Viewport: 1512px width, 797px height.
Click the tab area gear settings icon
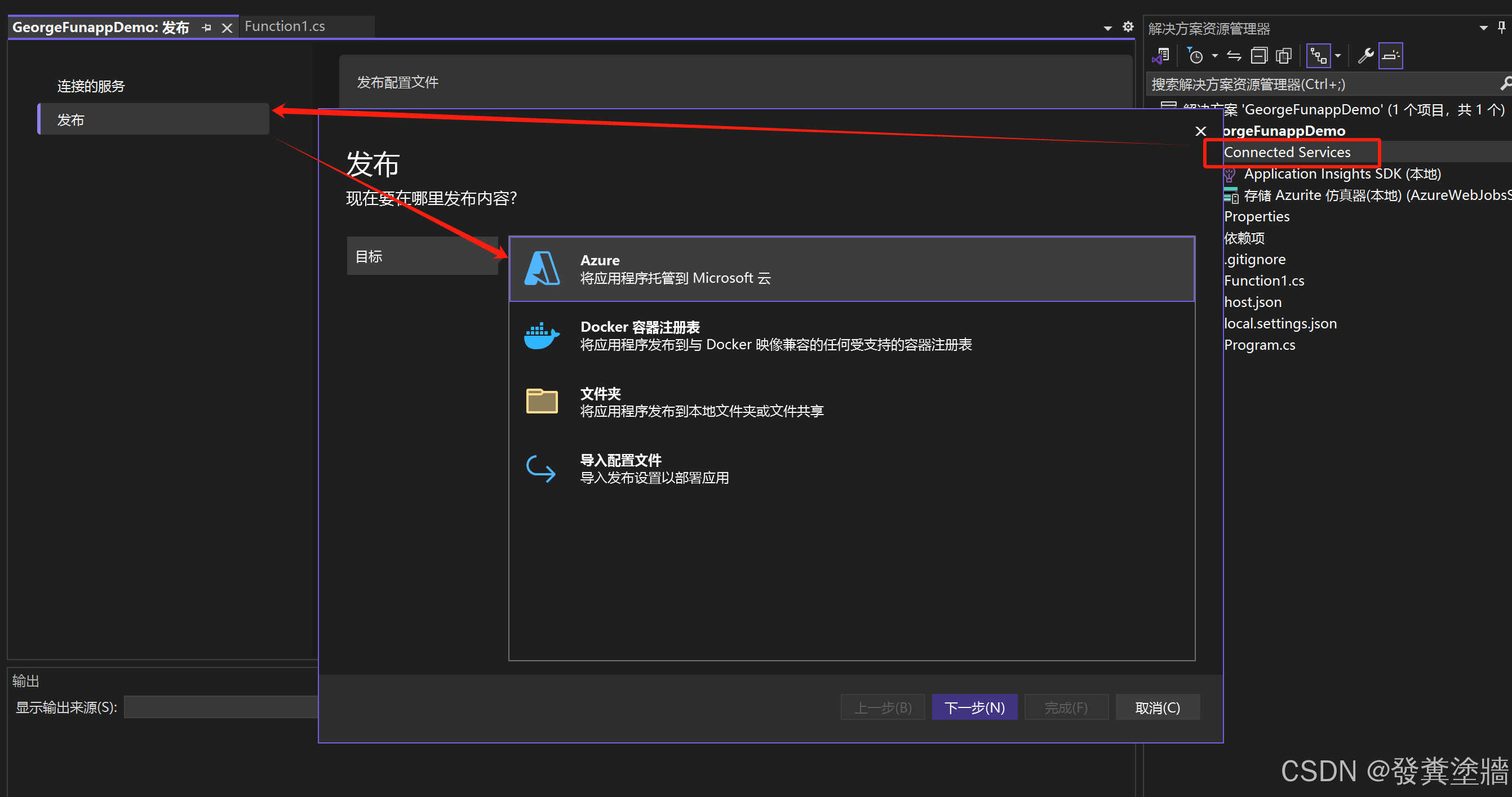[1128, 26]
